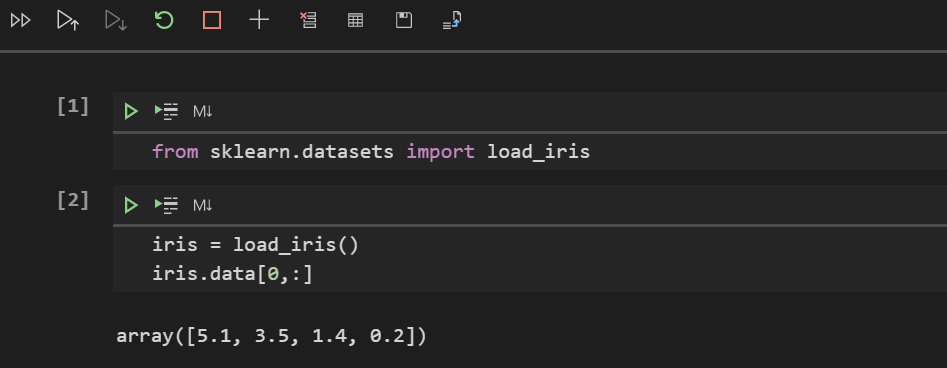Run all cells with the double-arrow icon
This screenshot has width=947, height=368.
coord(21,21)
